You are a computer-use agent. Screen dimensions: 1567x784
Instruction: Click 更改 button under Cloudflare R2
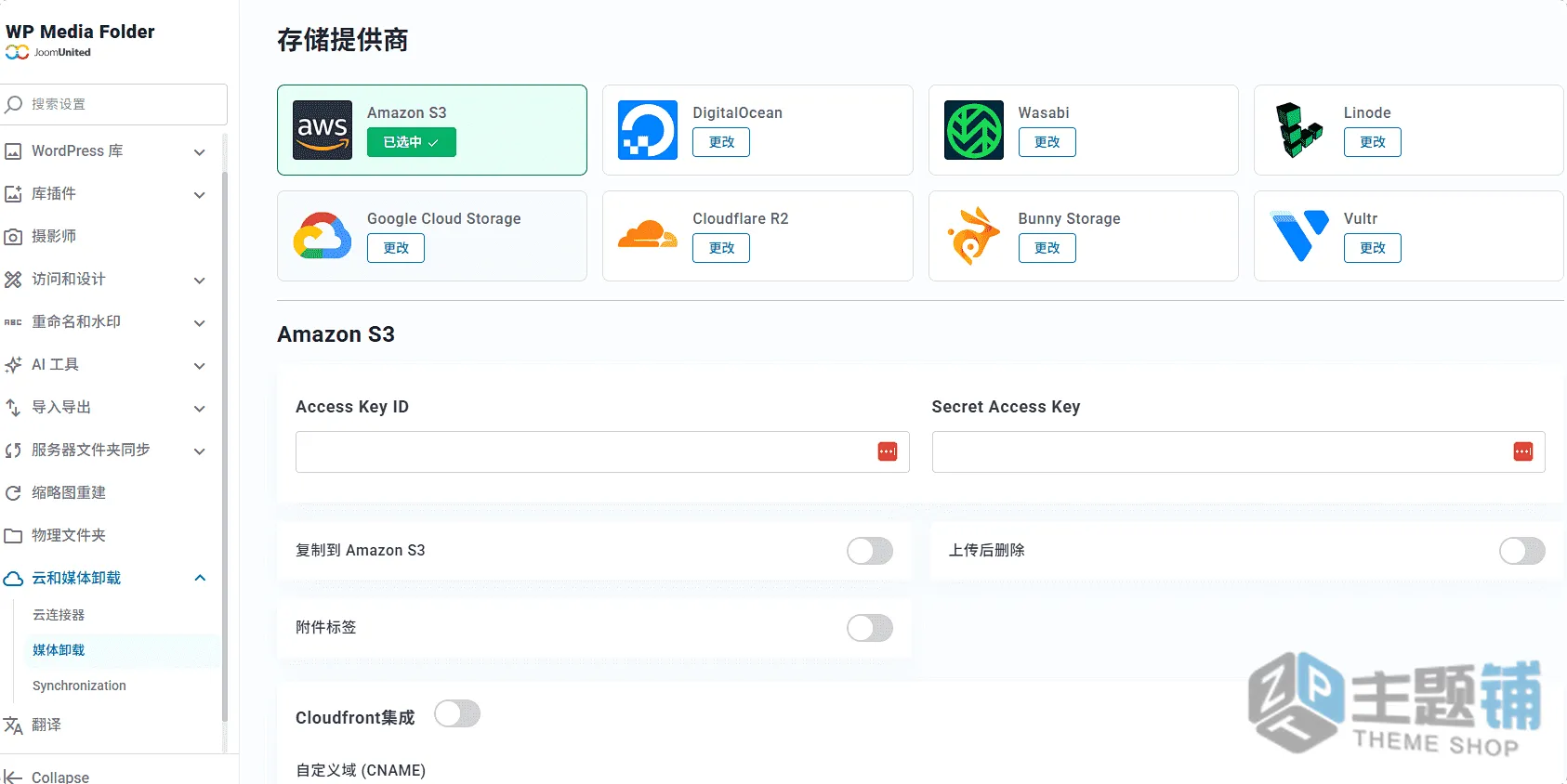[721, 248]
